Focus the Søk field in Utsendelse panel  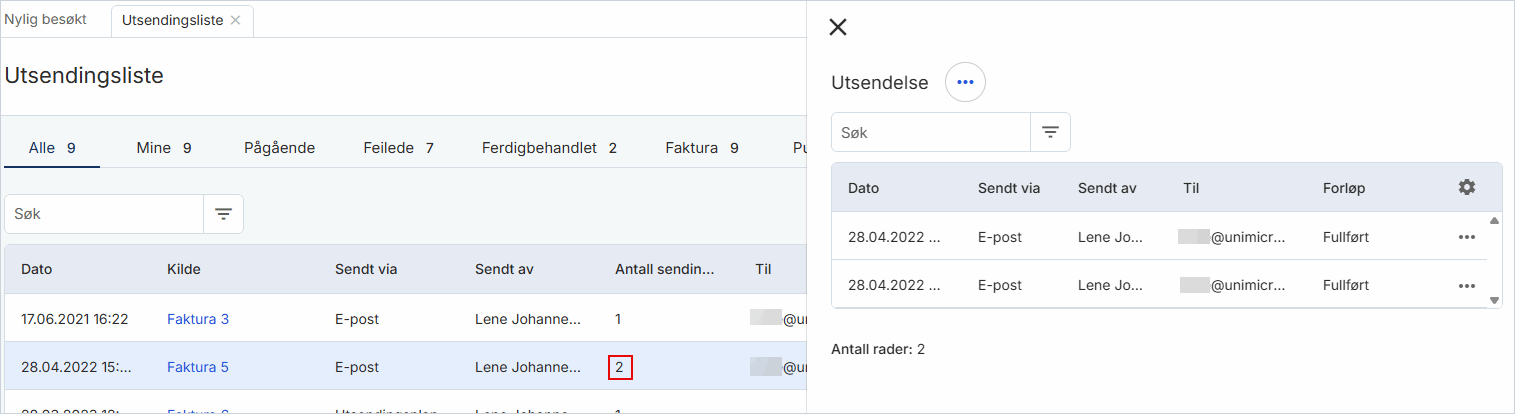coord(931,132)
